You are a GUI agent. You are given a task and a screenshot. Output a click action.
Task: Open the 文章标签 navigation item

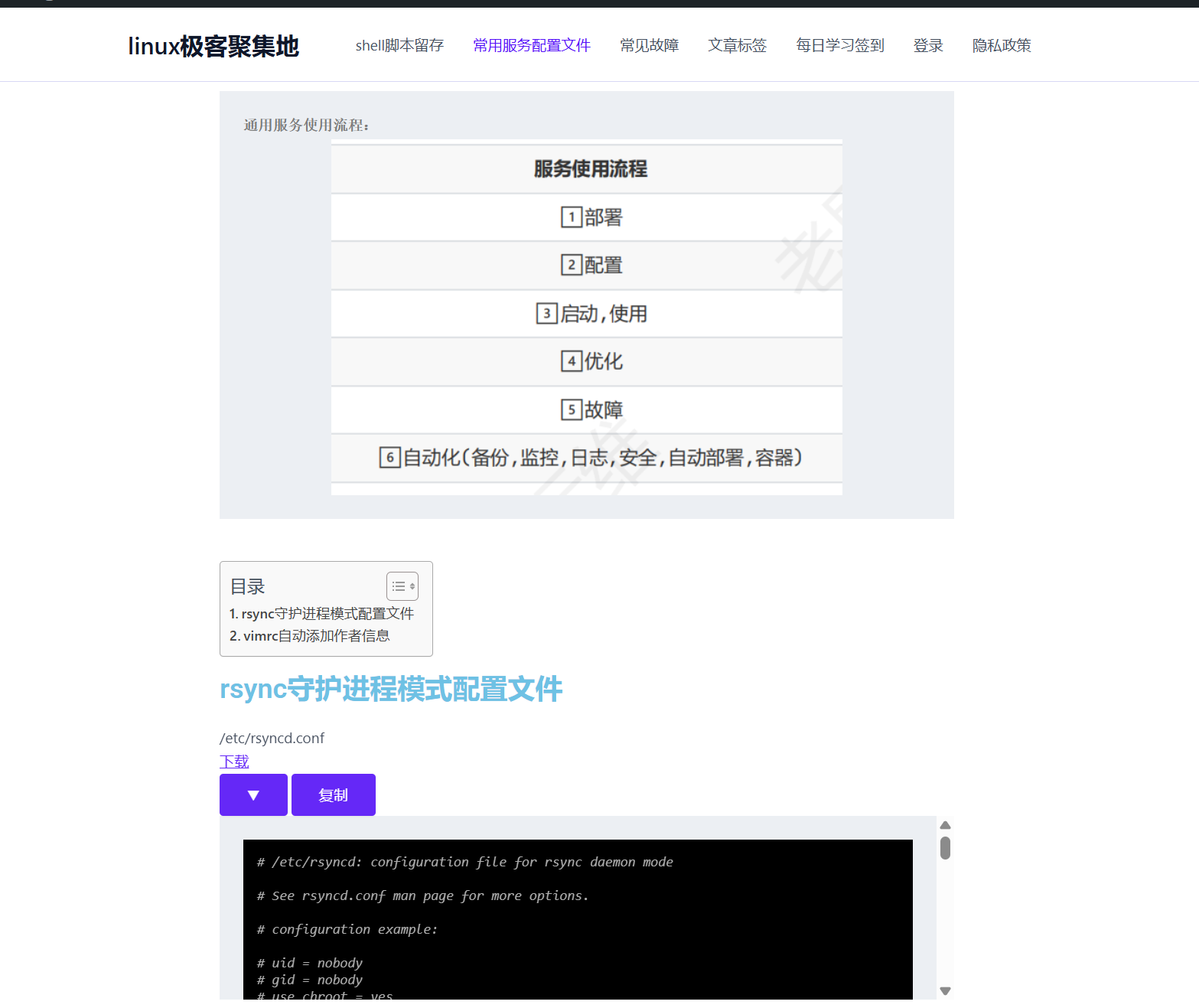[737, 46]
